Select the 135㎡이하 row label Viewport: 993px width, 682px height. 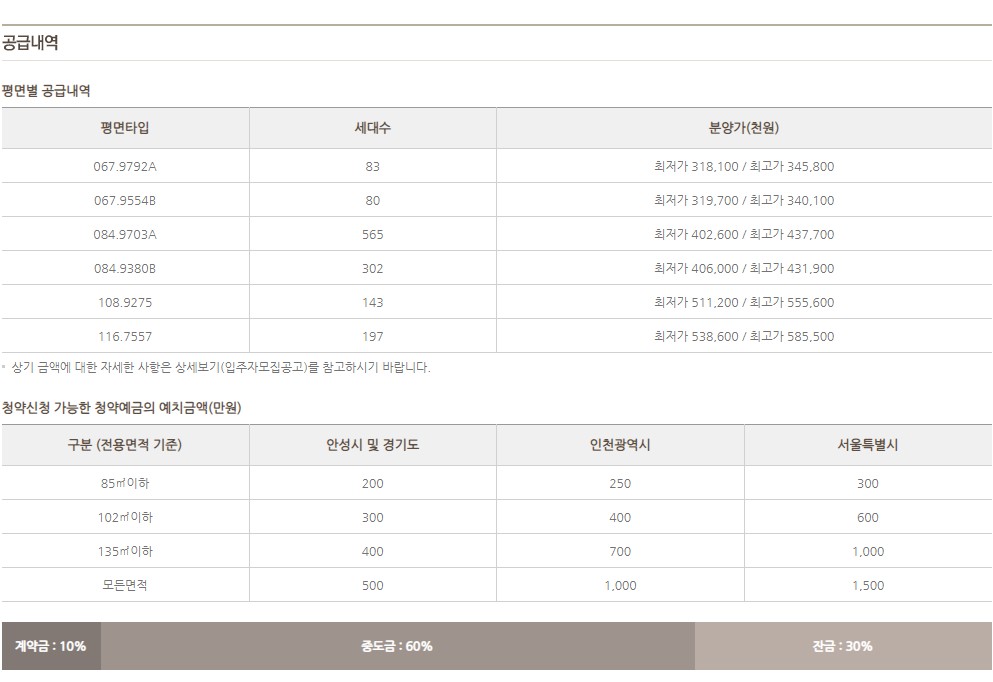click(x=125, y=552)
